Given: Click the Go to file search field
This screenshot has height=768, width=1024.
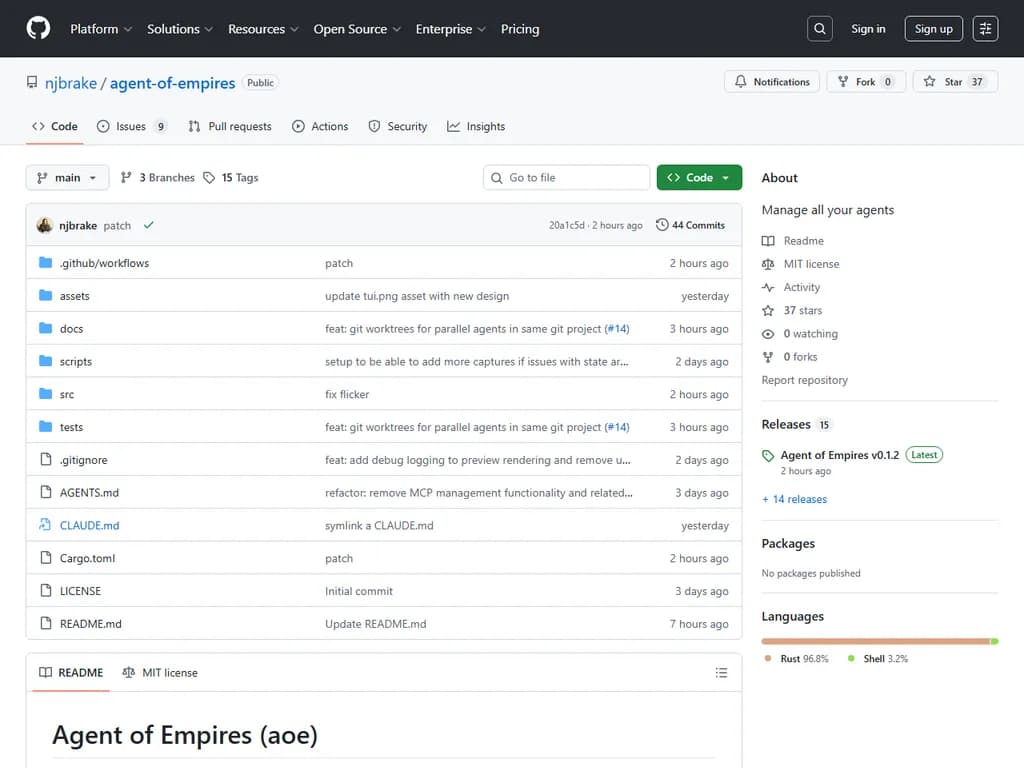Looking at the screenshot, I should point(566,177).
